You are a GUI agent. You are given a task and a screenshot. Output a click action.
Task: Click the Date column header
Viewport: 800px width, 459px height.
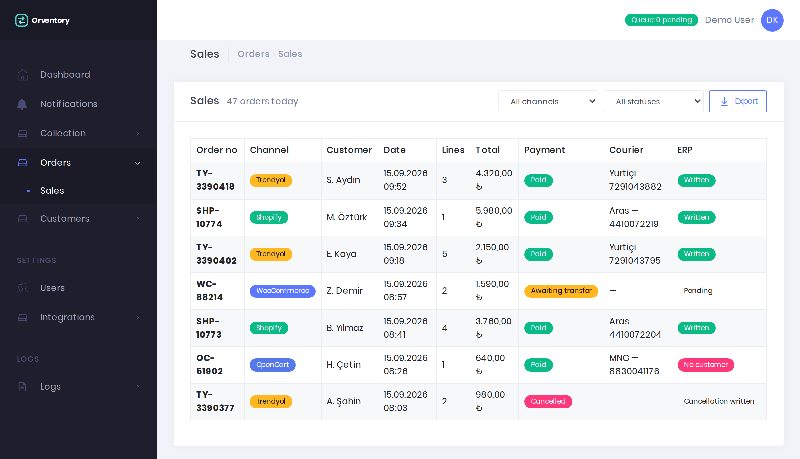click(x=394, y=150)
